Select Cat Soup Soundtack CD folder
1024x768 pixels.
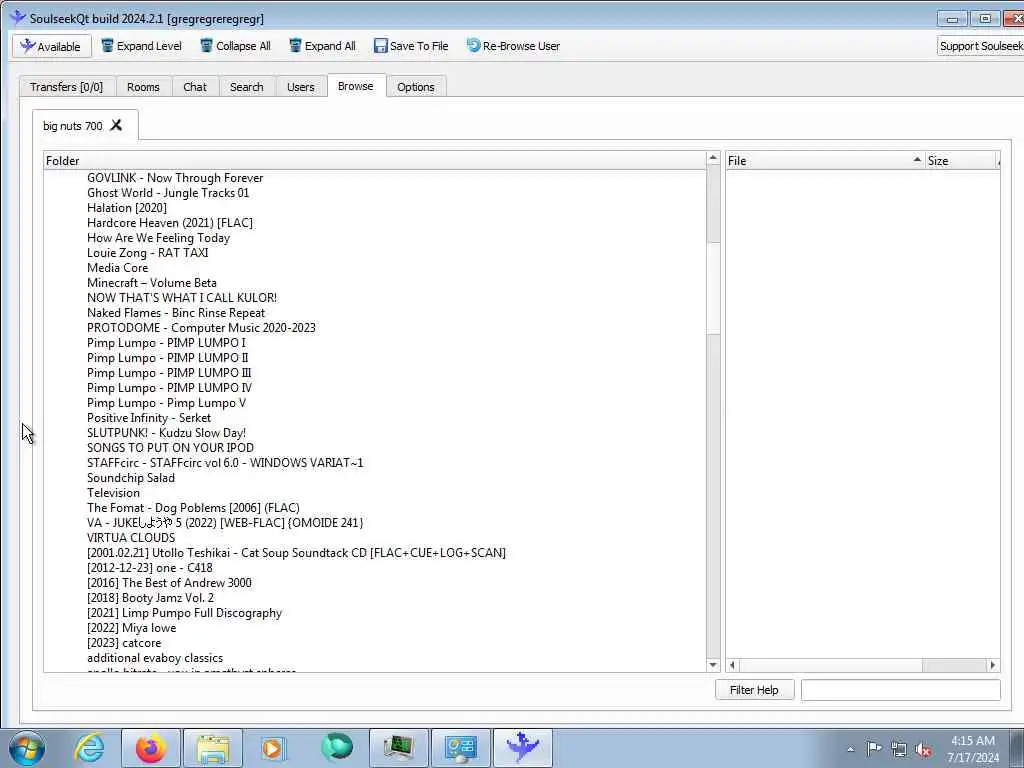point(296,553)
